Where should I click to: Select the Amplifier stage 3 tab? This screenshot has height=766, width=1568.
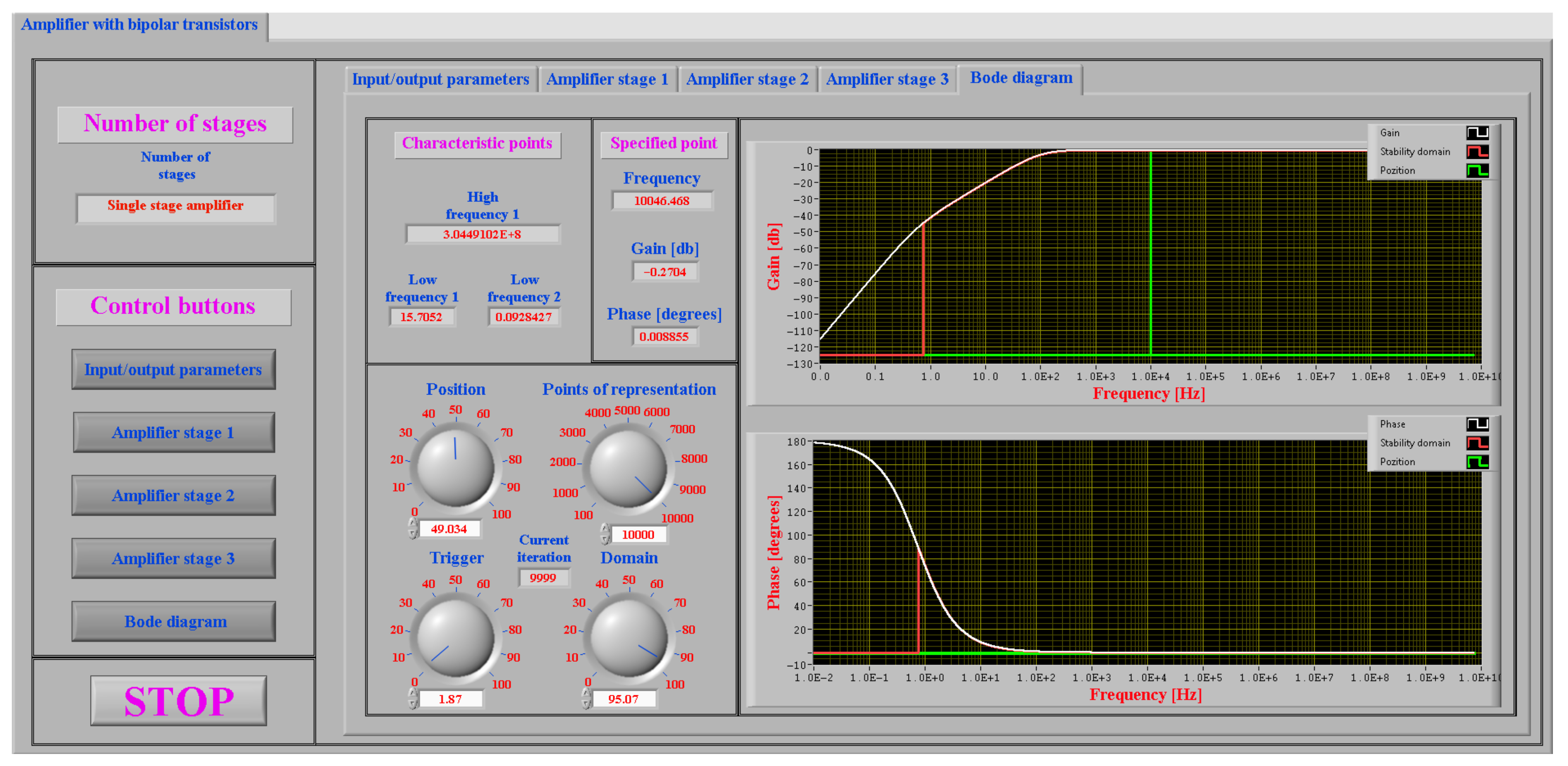(887, 80)
